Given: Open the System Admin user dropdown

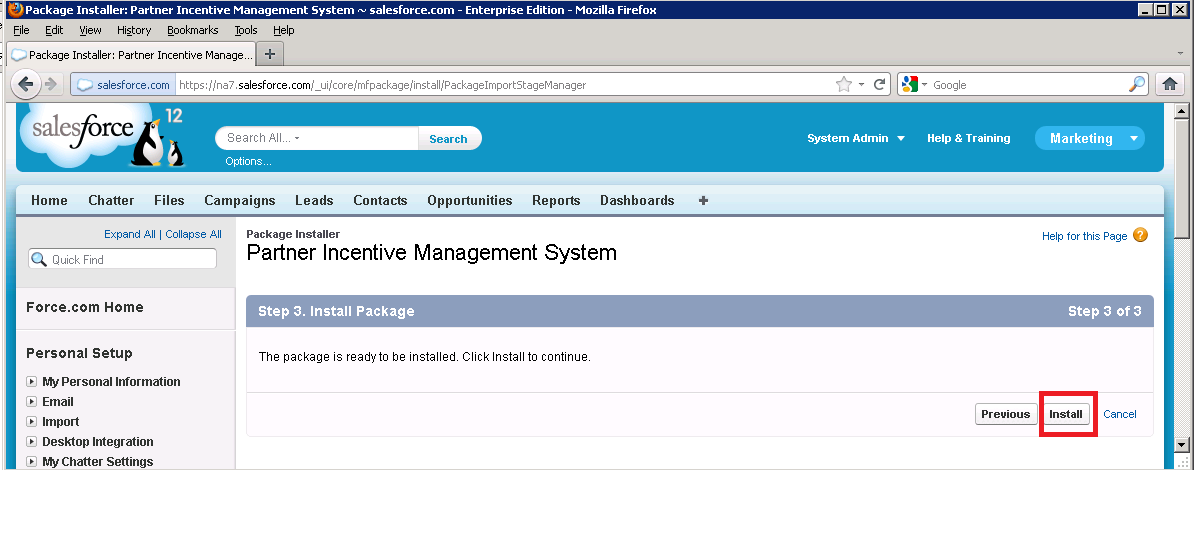Looking at the screenshot, I should [855, 138].
